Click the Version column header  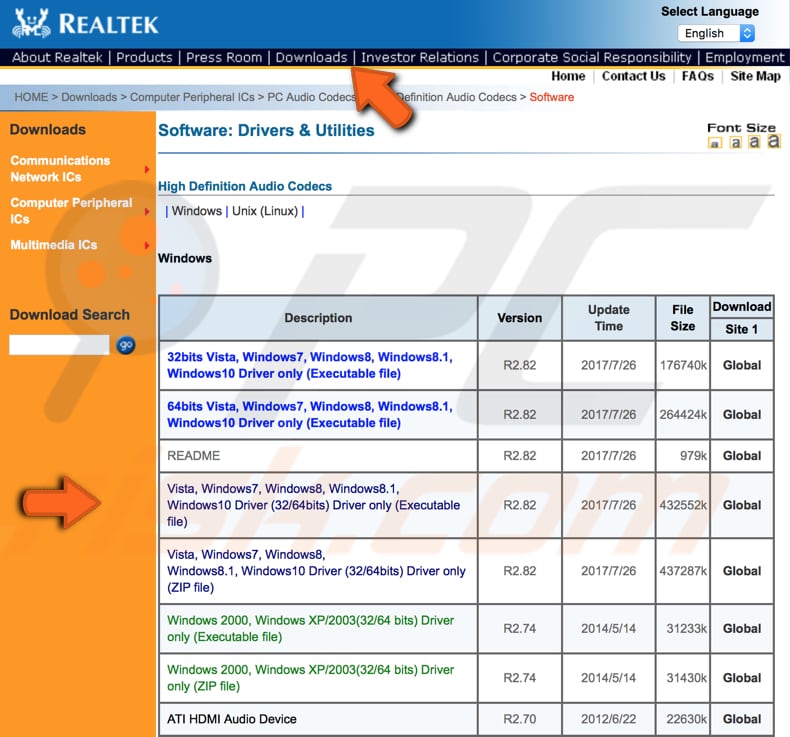pos(519,318)
